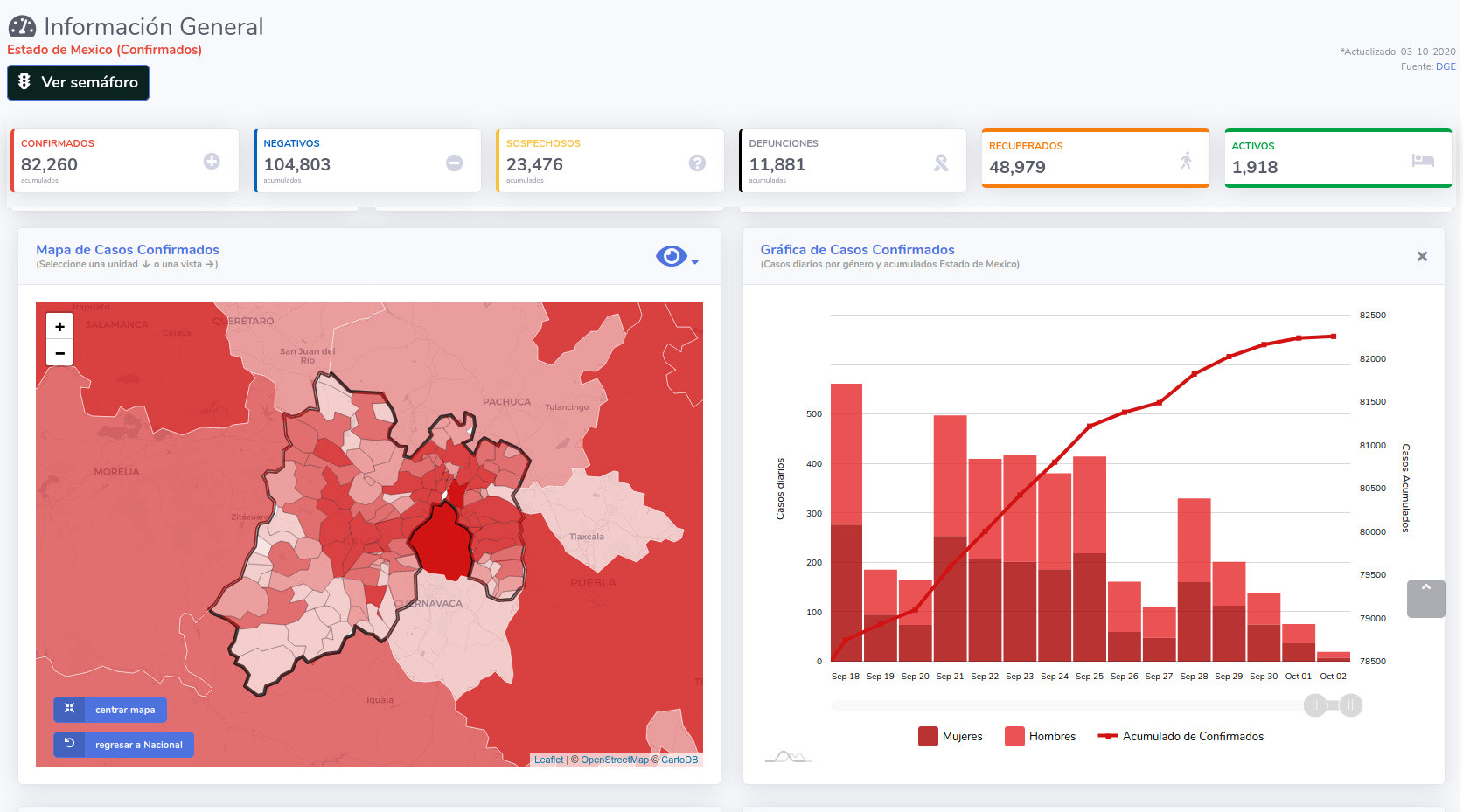Screen dimensions: 1463x812
Task: Open the OpenStreetMap attribution link
Action: [615, 760]
